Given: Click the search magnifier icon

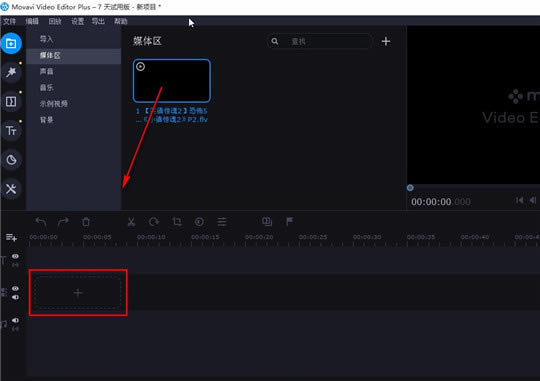Looking at the screenshot, I should coord(274,41).
